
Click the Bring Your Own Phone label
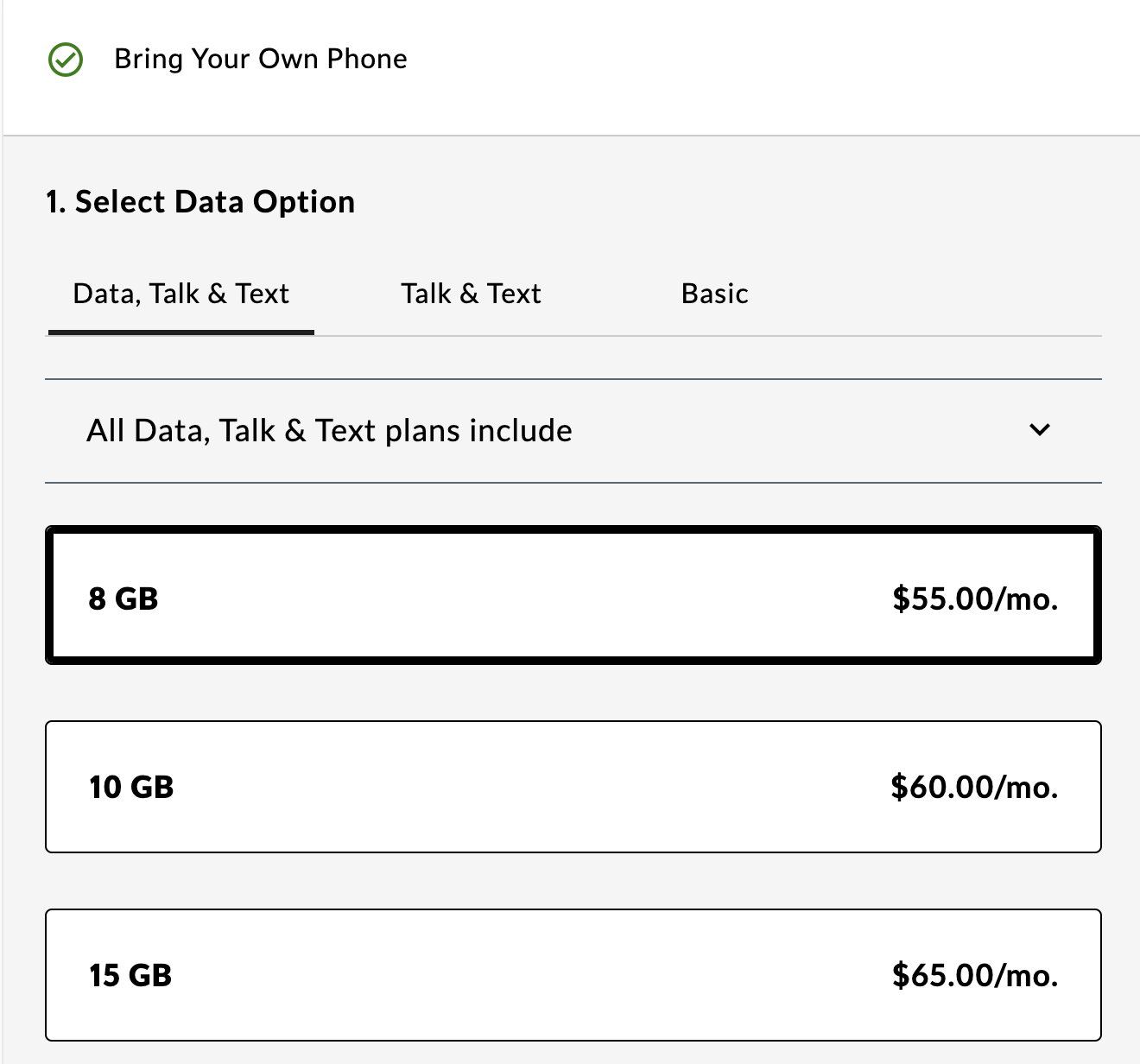point(260,59)
